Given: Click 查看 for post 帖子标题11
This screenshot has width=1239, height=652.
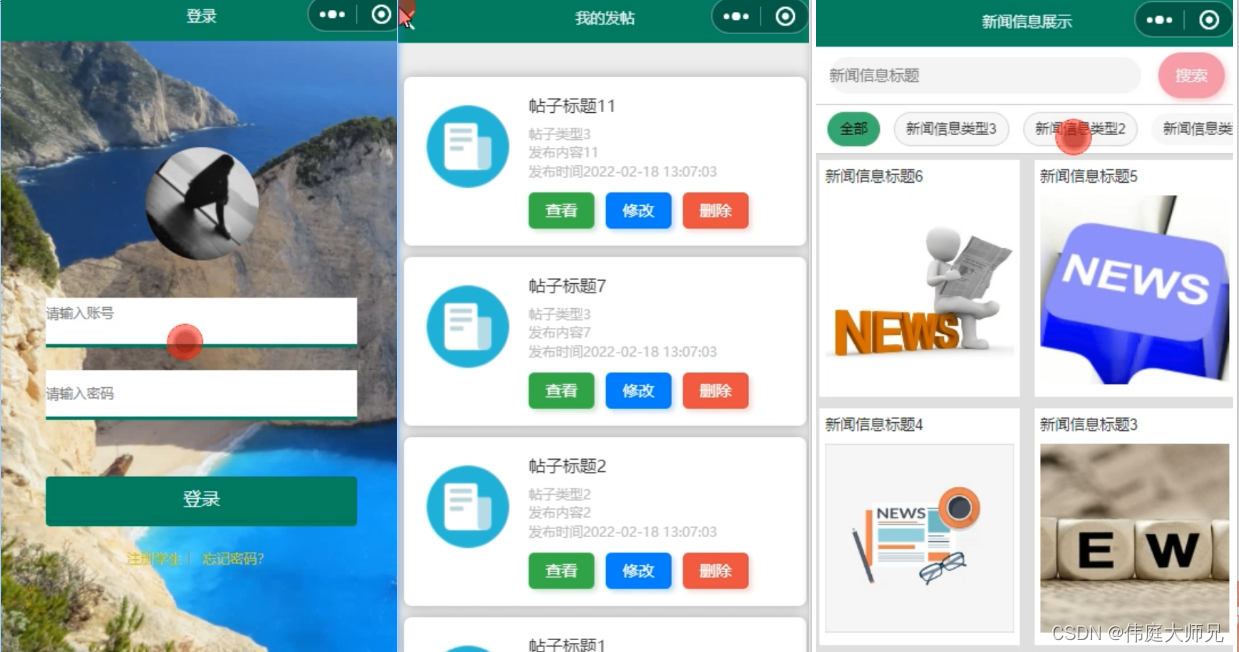Looking at the screenshot, I should coord(561,211).
